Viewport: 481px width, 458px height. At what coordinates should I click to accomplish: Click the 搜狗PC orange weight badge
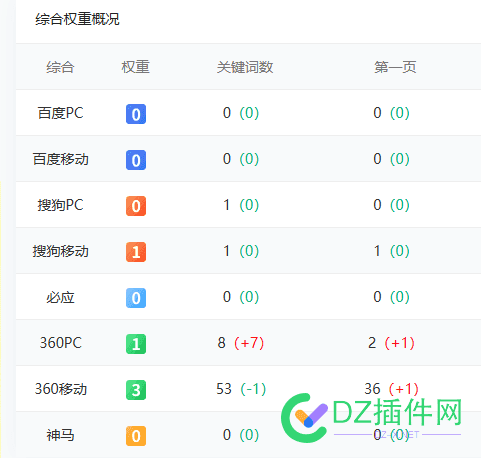[136, 206]
